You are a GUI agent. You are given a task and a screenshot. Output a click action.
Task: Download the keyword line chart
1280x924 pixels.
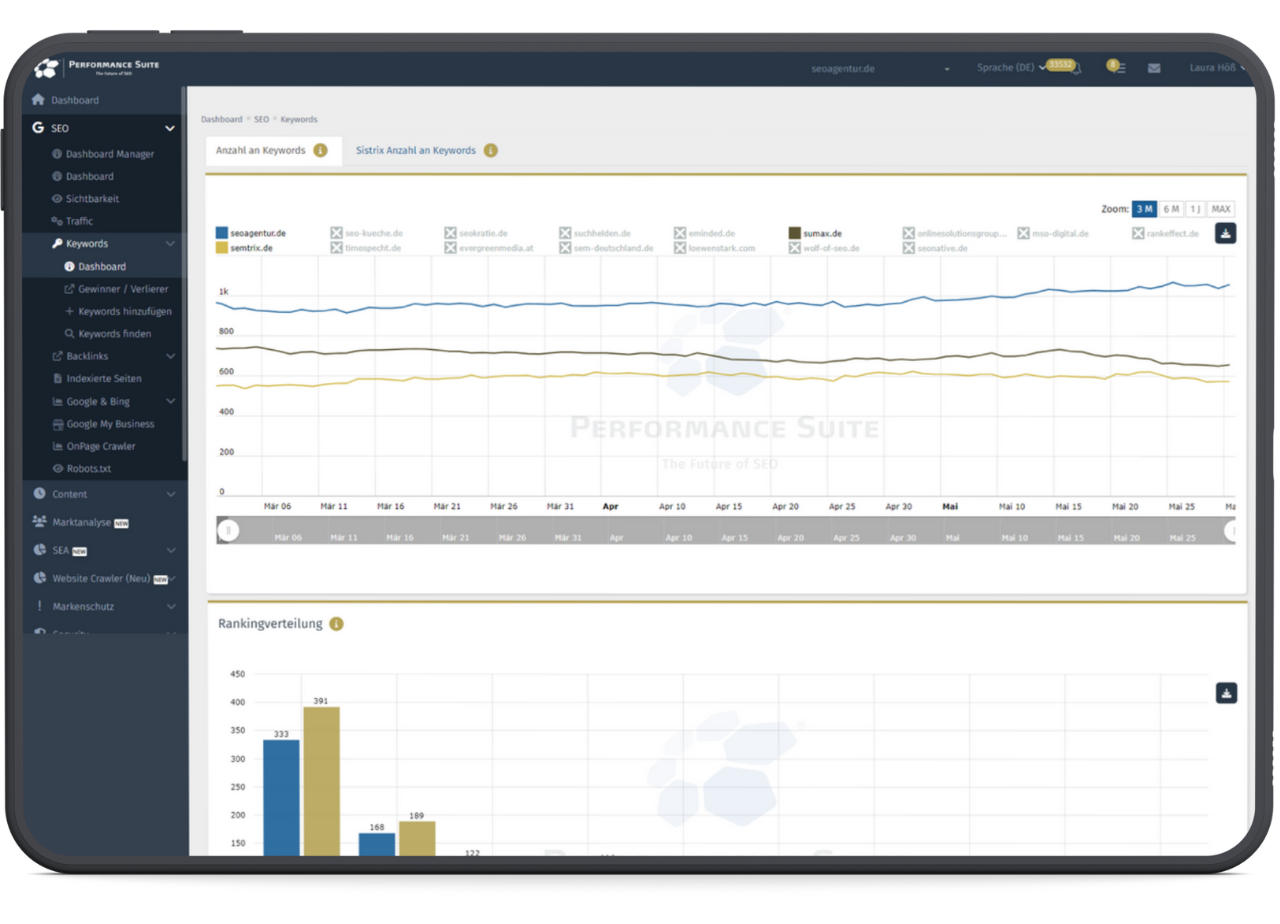tap(1226, 233)
